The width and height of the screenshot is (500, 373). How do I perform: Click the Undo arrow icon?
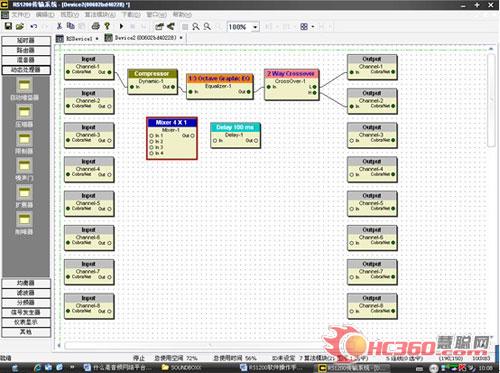[33, 26]
